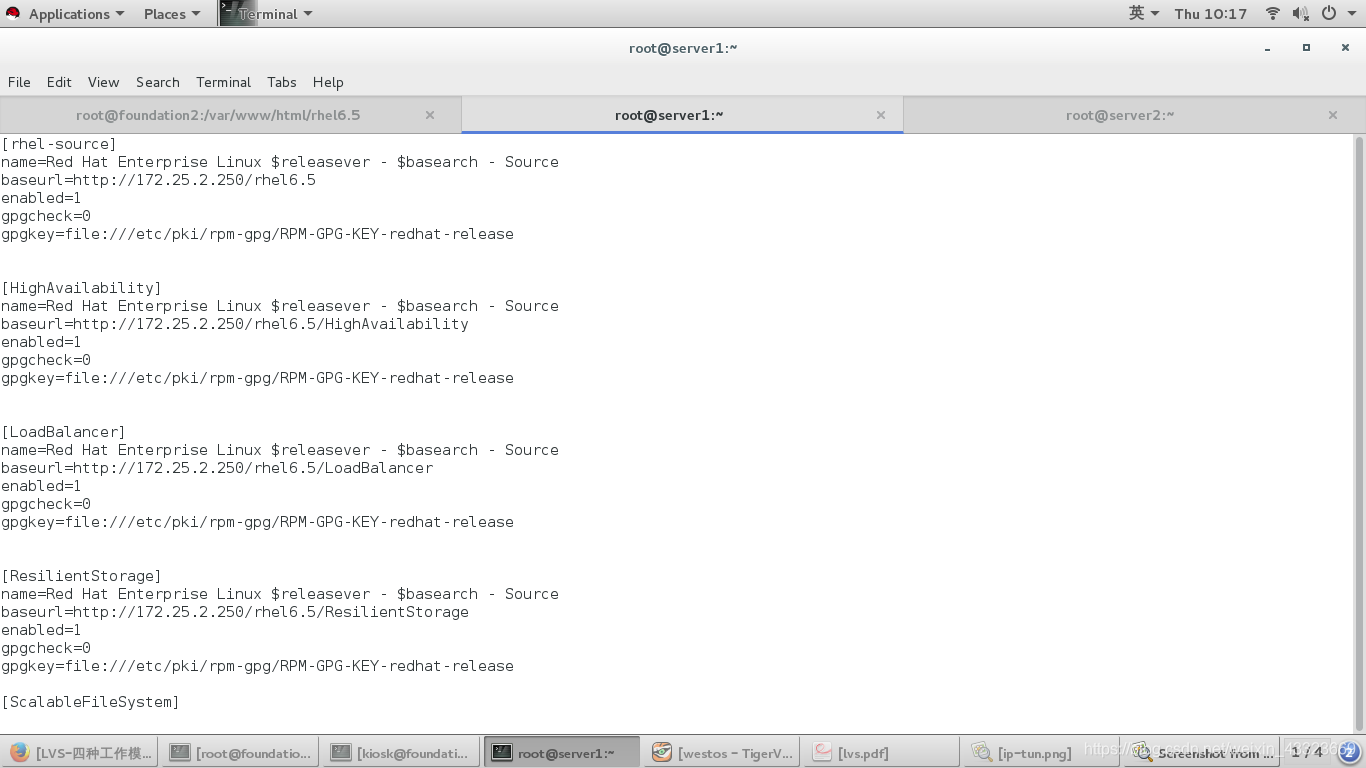Click the [LoadBalancer] section header
The height and width of the screenshot is (768, 1366).
pos(63,432)
